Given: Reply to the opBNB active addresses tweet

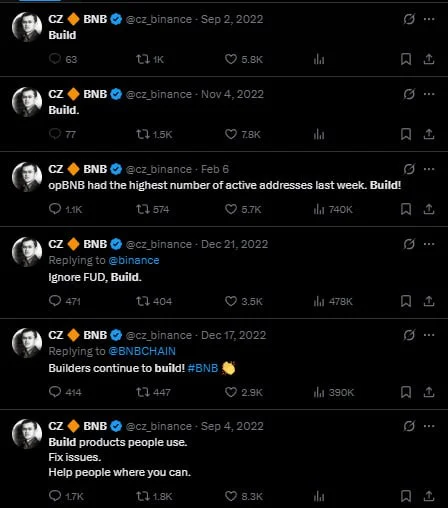Looking at the screenshot, I should 55,209.
